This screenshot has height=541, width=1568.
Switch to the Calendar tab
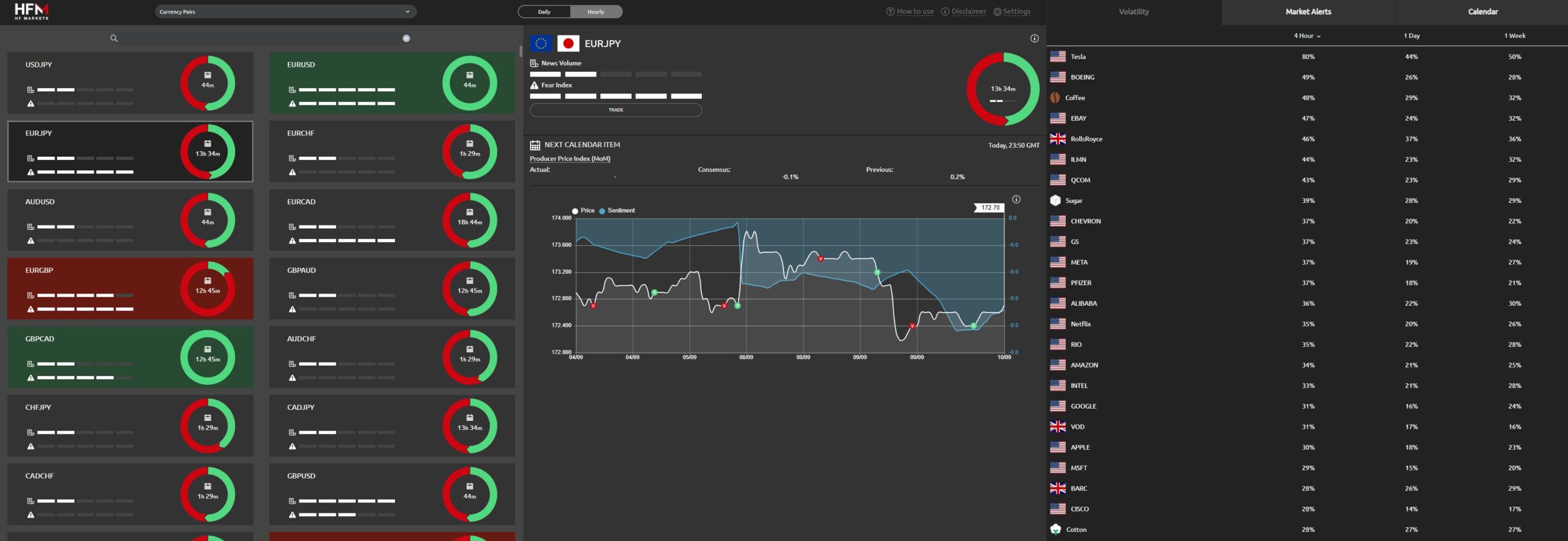tap(1482, 12)
